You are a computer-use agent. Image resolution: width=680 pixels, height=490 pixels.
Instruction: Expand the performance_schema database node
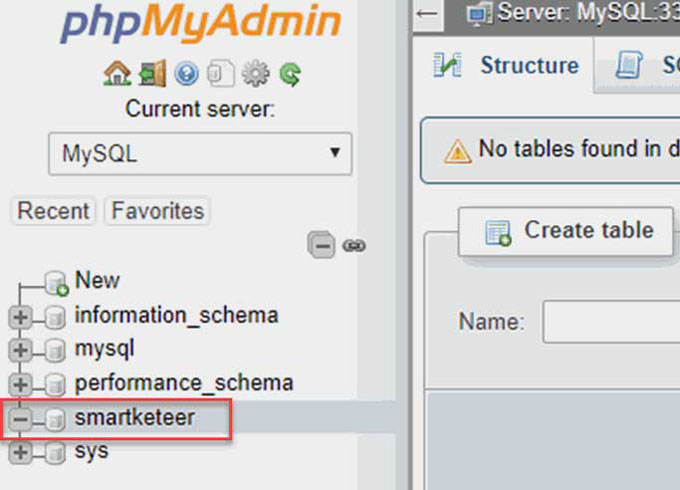point(20,385)
